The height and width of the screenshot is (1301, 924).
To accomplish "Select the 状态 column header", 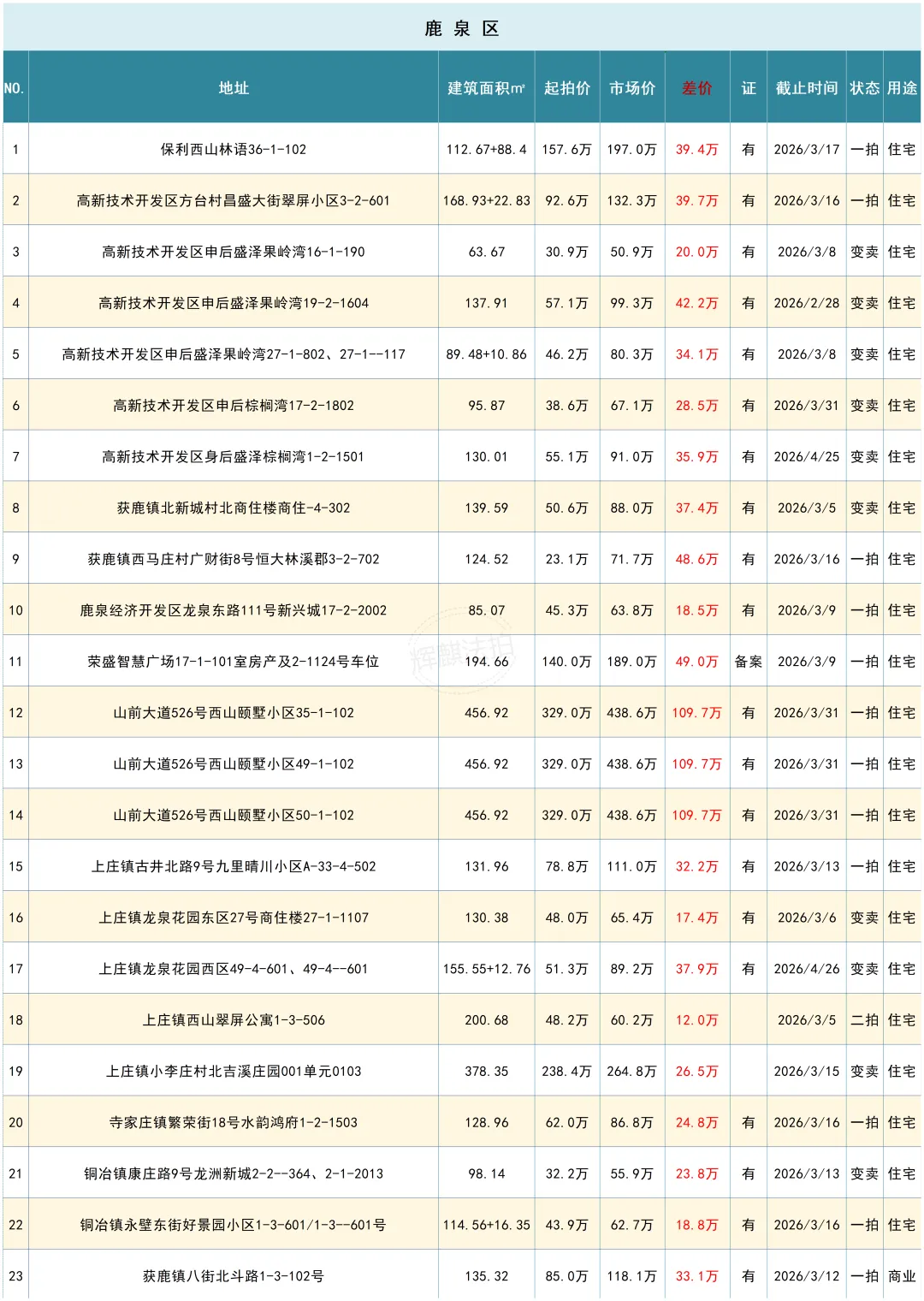I will pos(865,88).
